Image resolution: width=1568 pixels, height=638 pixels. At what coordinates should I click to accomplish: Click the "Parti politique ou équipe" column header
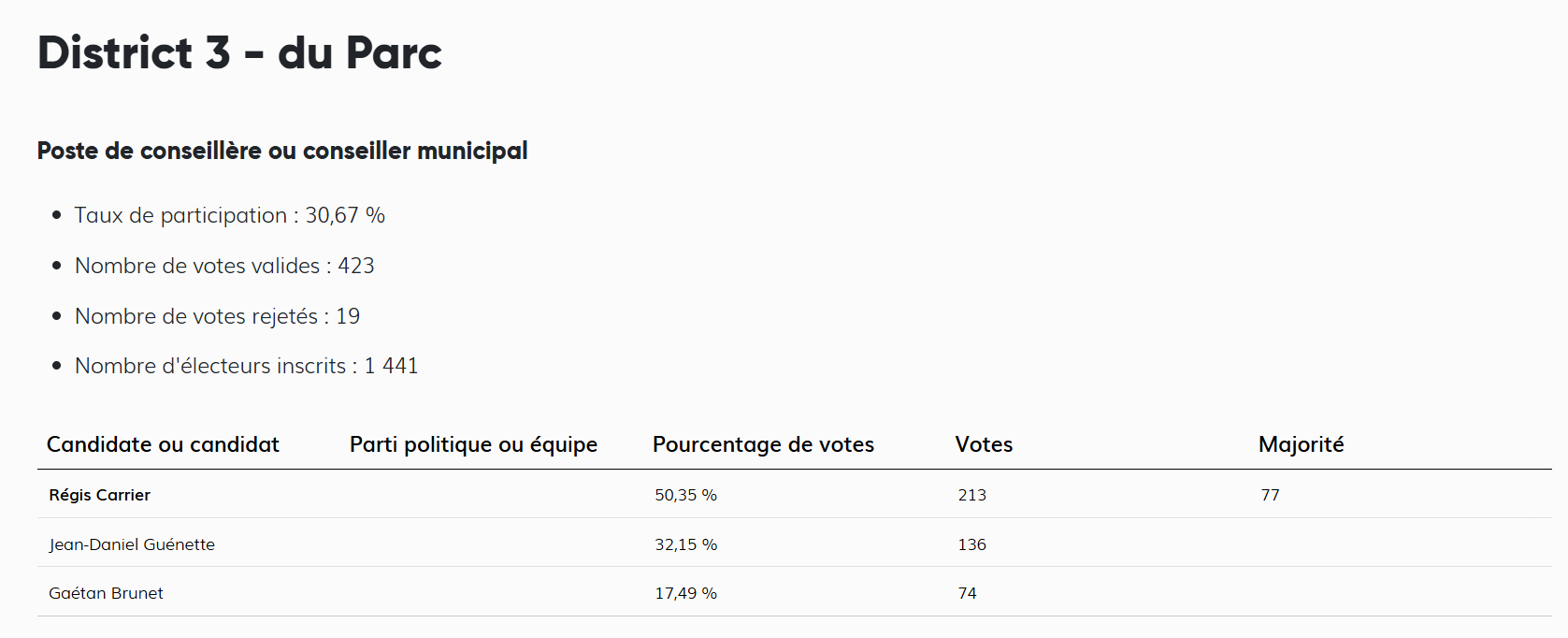coord(473,444)
